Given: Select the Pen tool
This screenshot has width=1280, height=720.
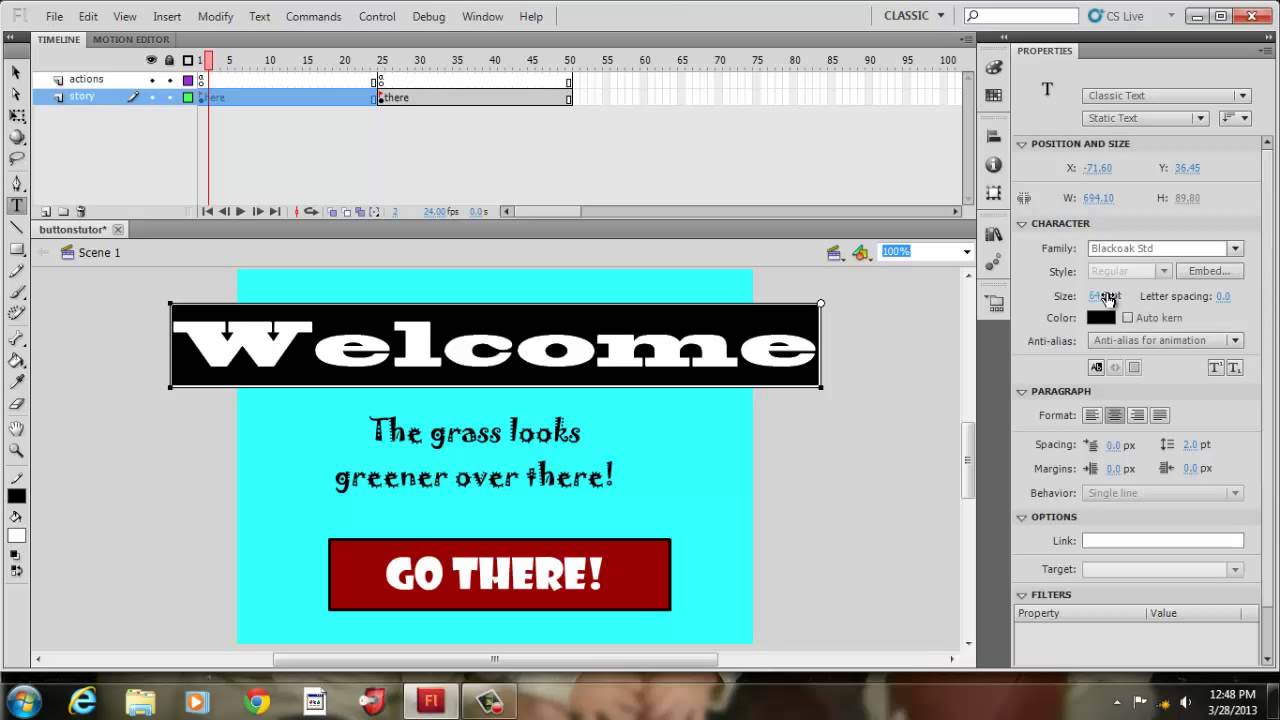Looking at the screenshot, I should (16, 184).
